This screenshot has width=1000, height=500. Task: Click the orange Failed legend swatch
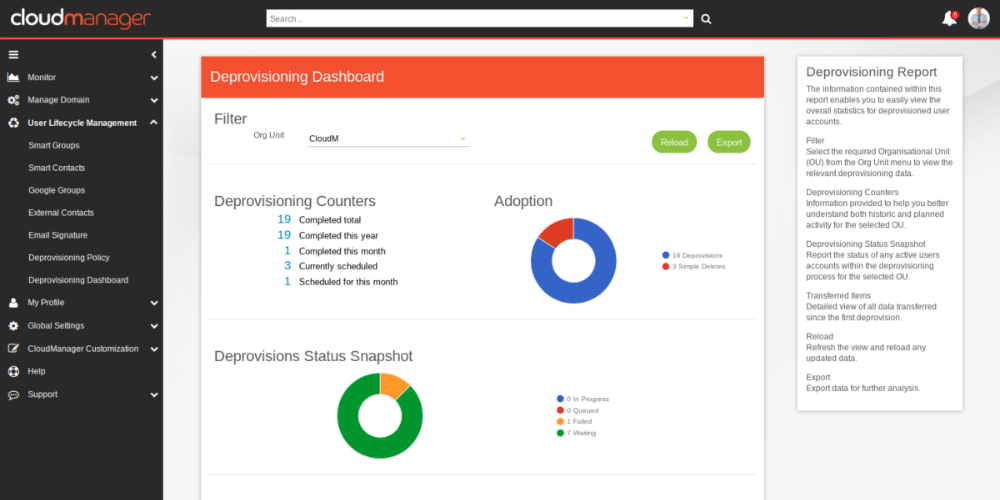click(x=560, y=422)
